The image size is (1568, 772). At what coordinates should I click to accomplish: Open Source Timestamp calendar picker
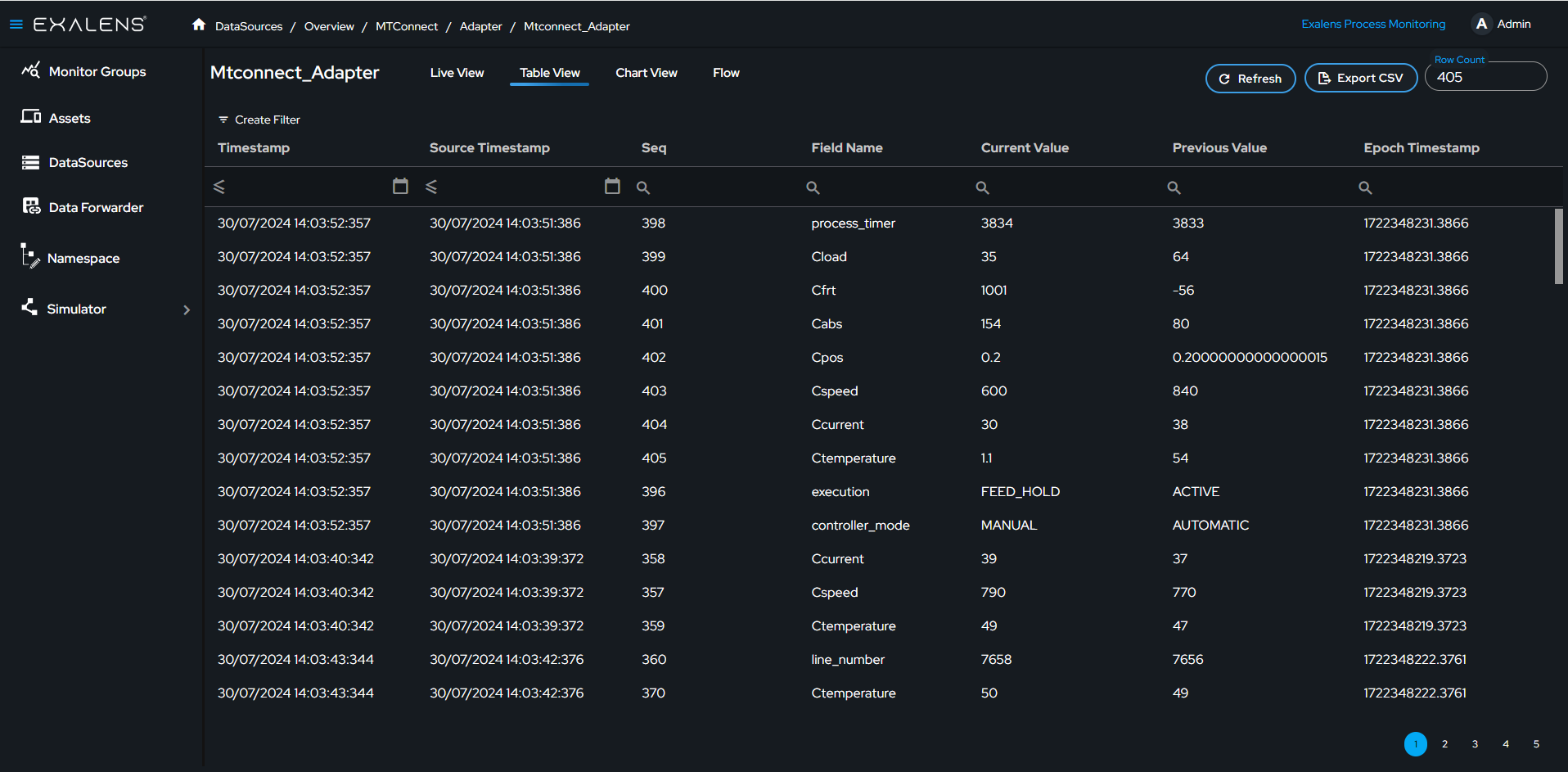click(612, 186)
